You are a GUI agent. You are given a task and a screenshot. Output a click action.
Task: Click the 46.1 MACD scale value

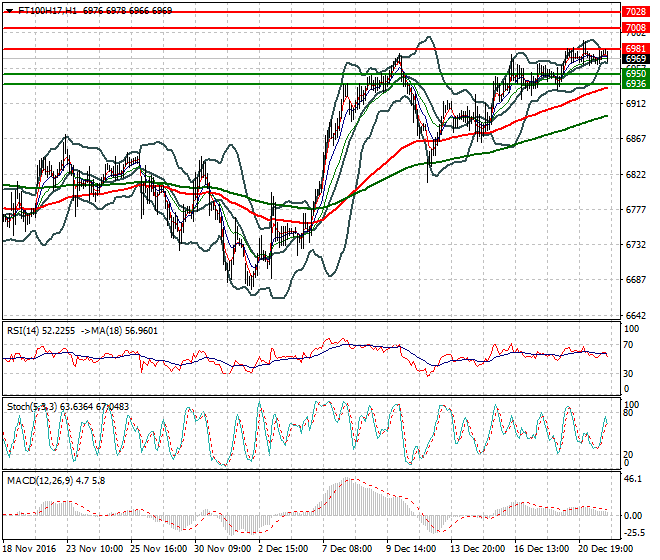pyautogui.click(x=633, y=479)
